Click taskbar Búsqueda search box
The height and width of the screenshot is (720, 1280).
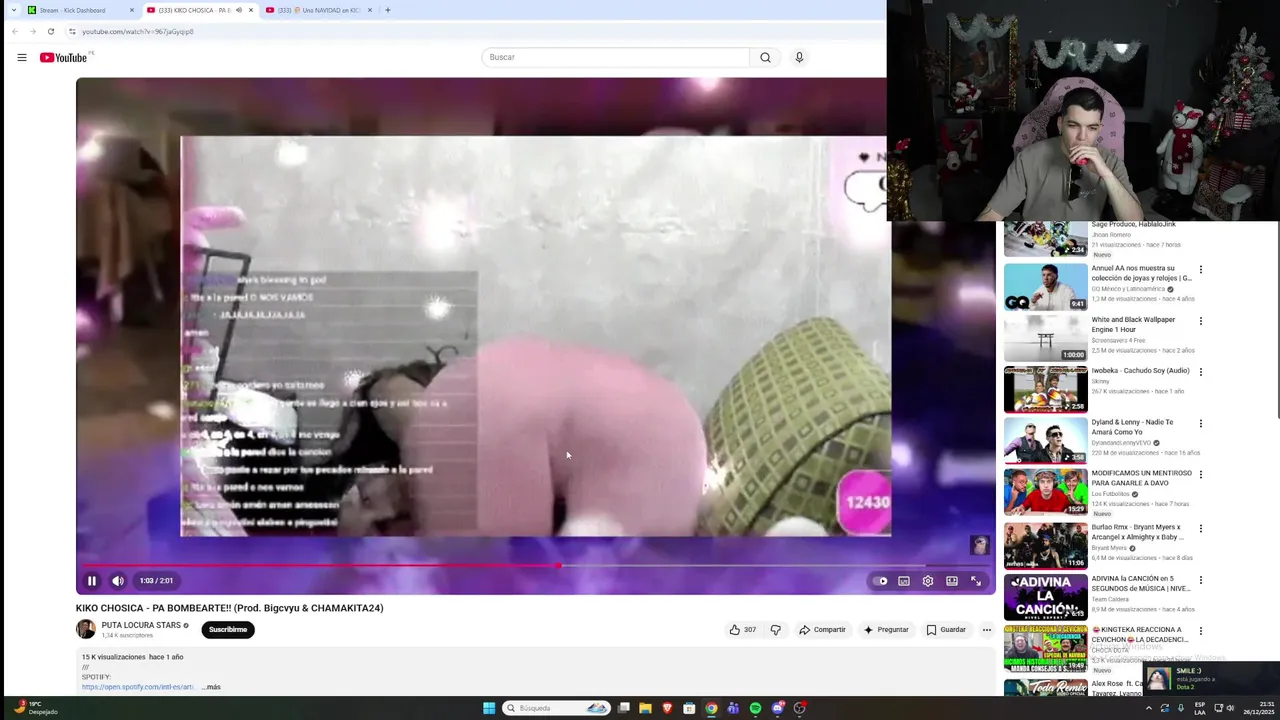pos(556,708)
